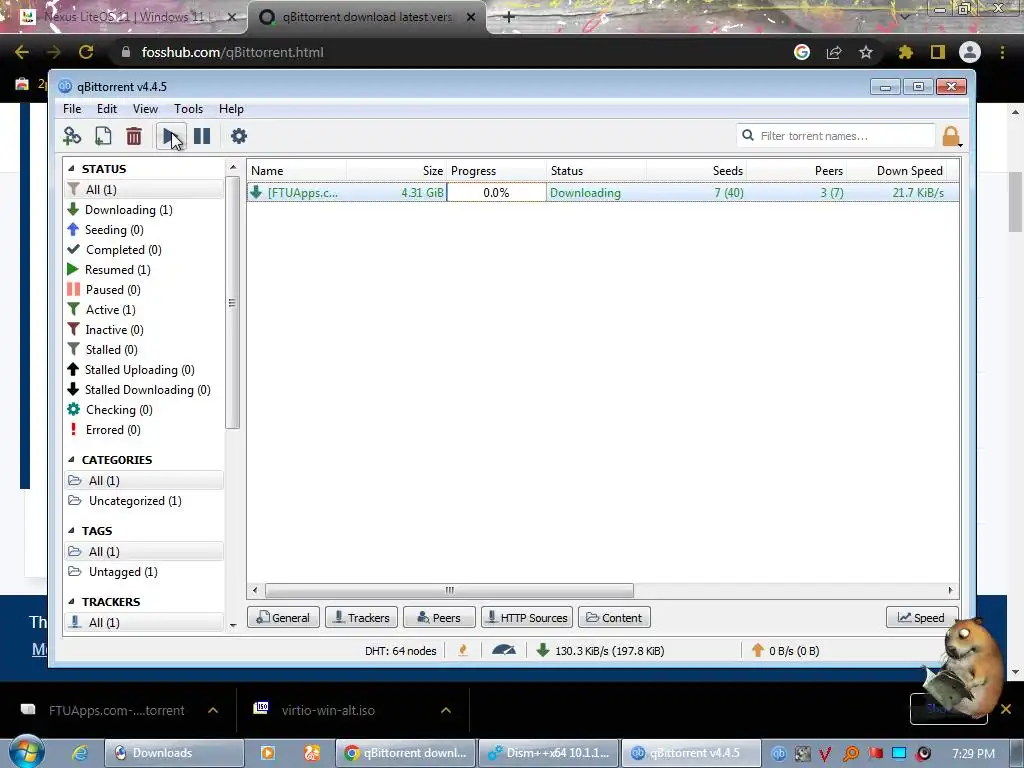Select Stalled Uploading (0) filter

click(x=139, y=370)
